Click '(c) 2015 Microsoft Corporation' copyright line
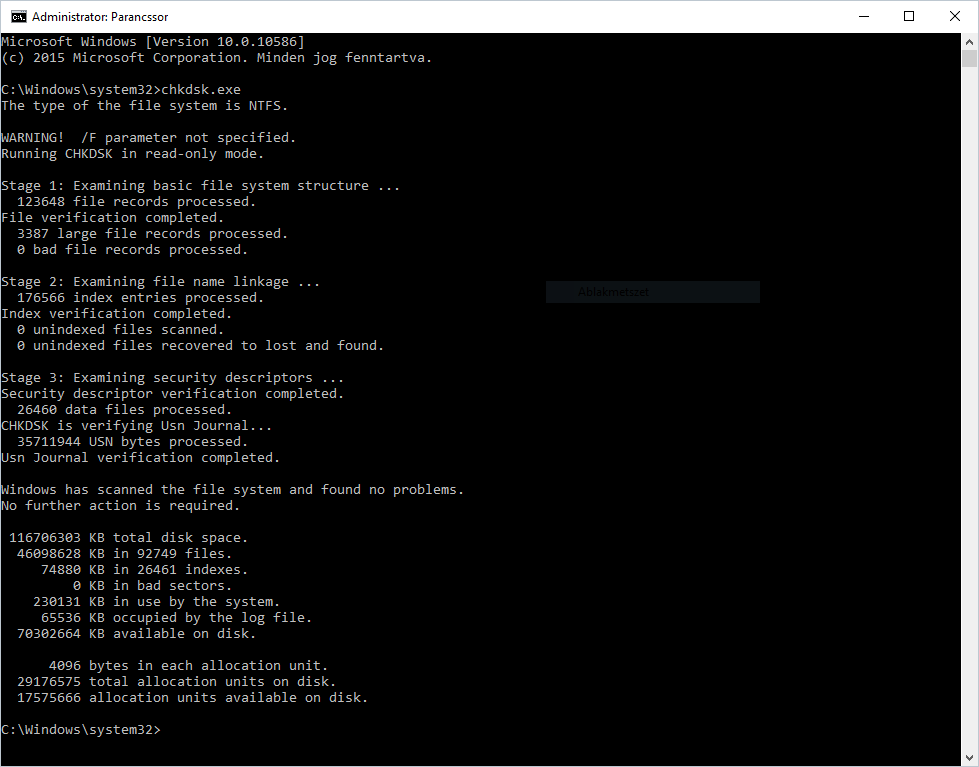This screenshot has width=979, height=767. [217, 57]
